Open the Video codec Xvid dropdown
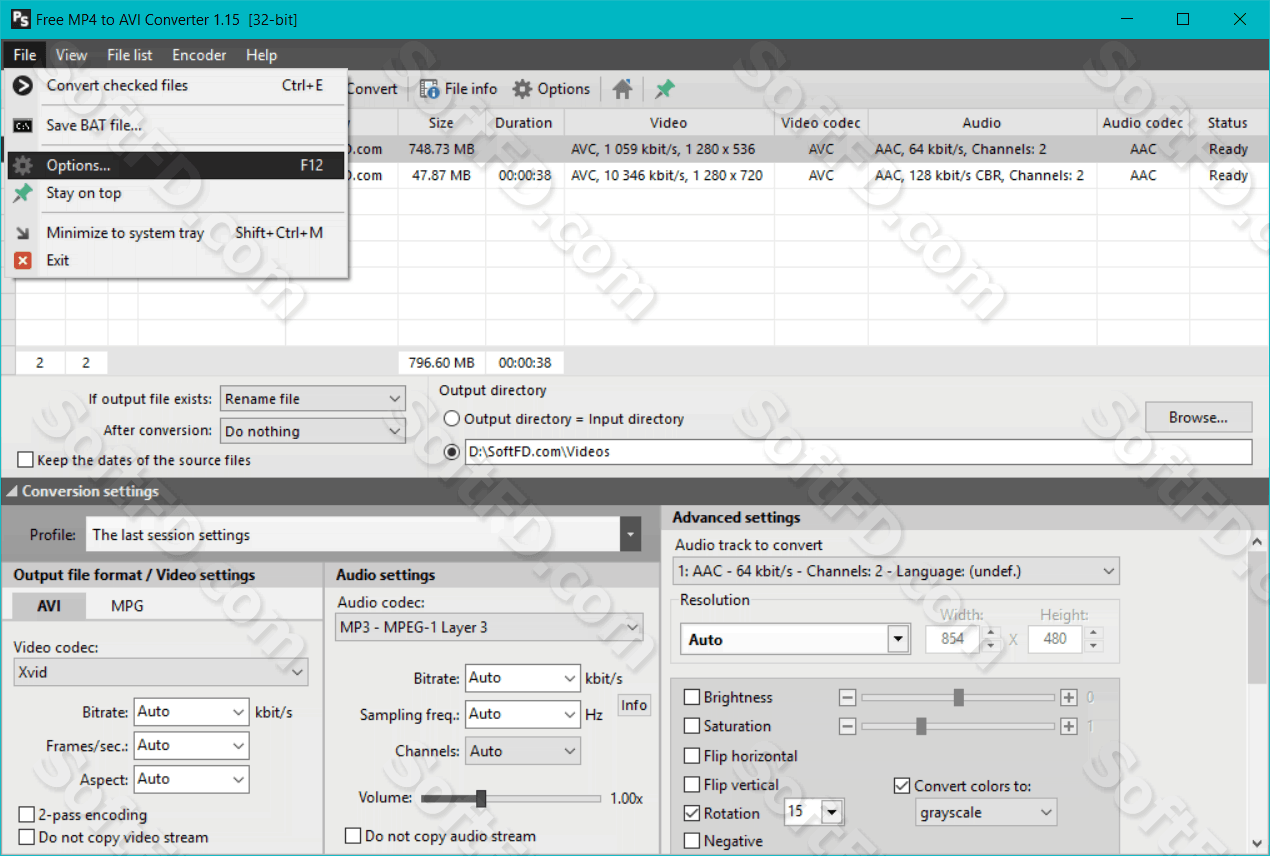The image size is (1270, 856). 161,672
